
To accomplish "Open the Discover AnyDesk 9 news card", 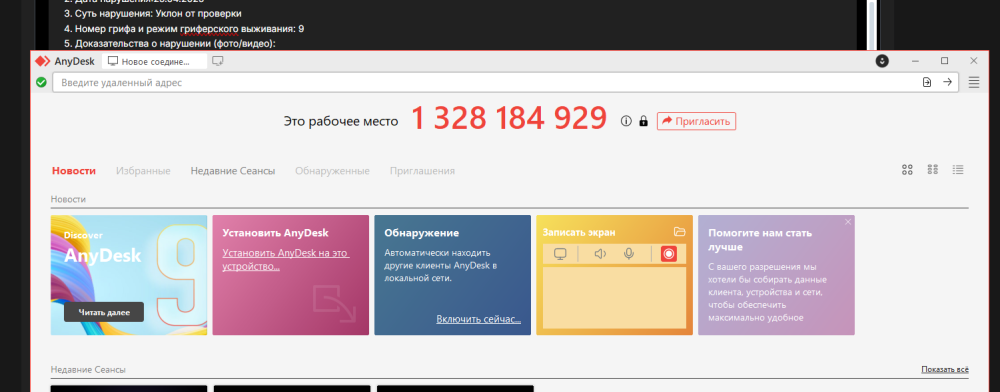I will (x=129, y=275).
